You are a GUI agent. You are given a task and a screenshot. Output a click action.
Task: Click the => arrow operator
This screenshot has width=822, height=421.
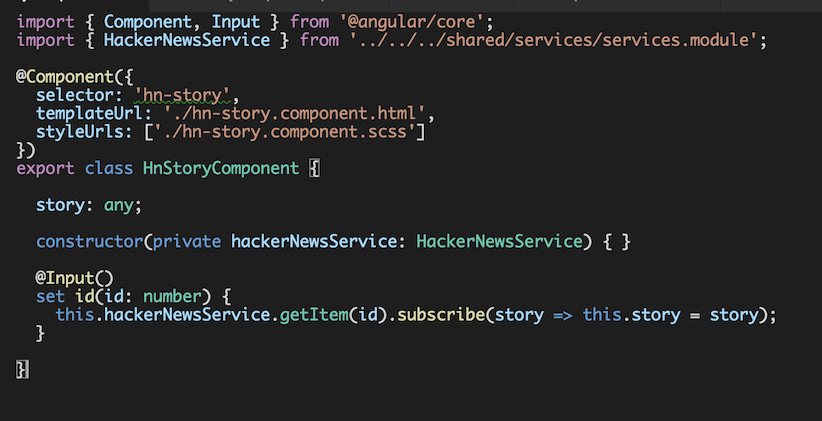563,316
